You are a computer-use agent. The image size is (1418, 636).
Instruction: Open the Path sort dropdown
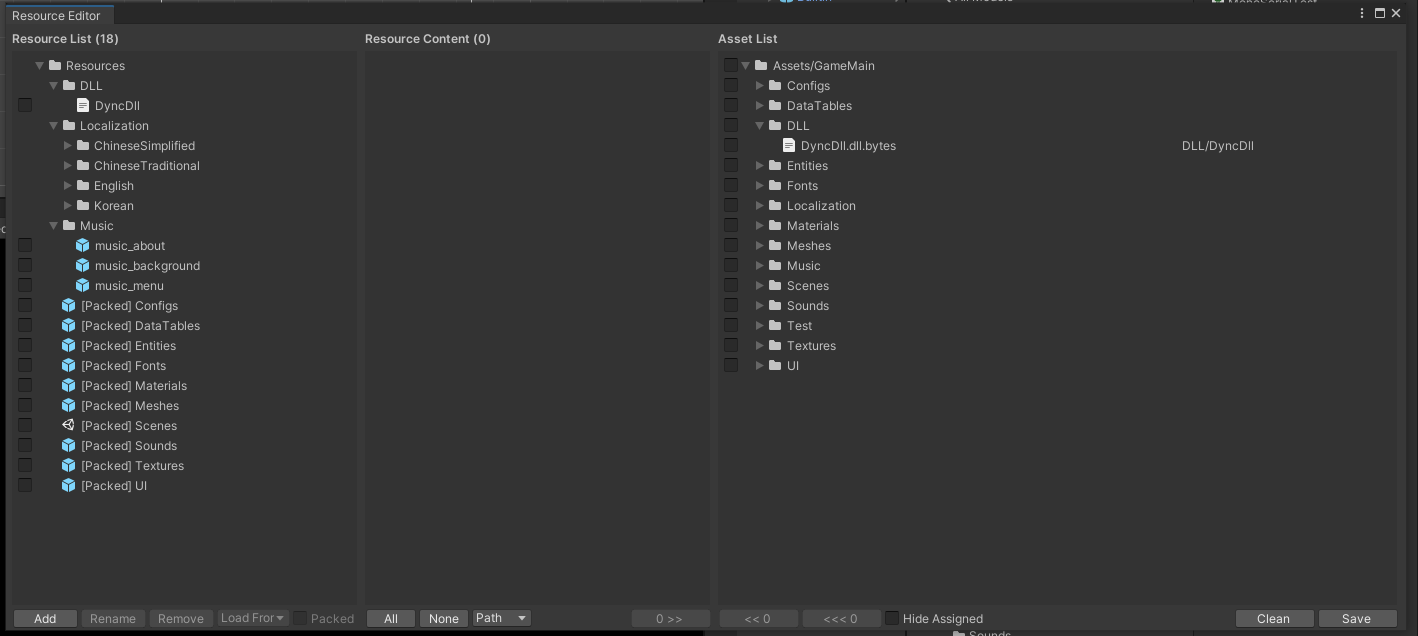pyautogui.click(x=501, y=618)
